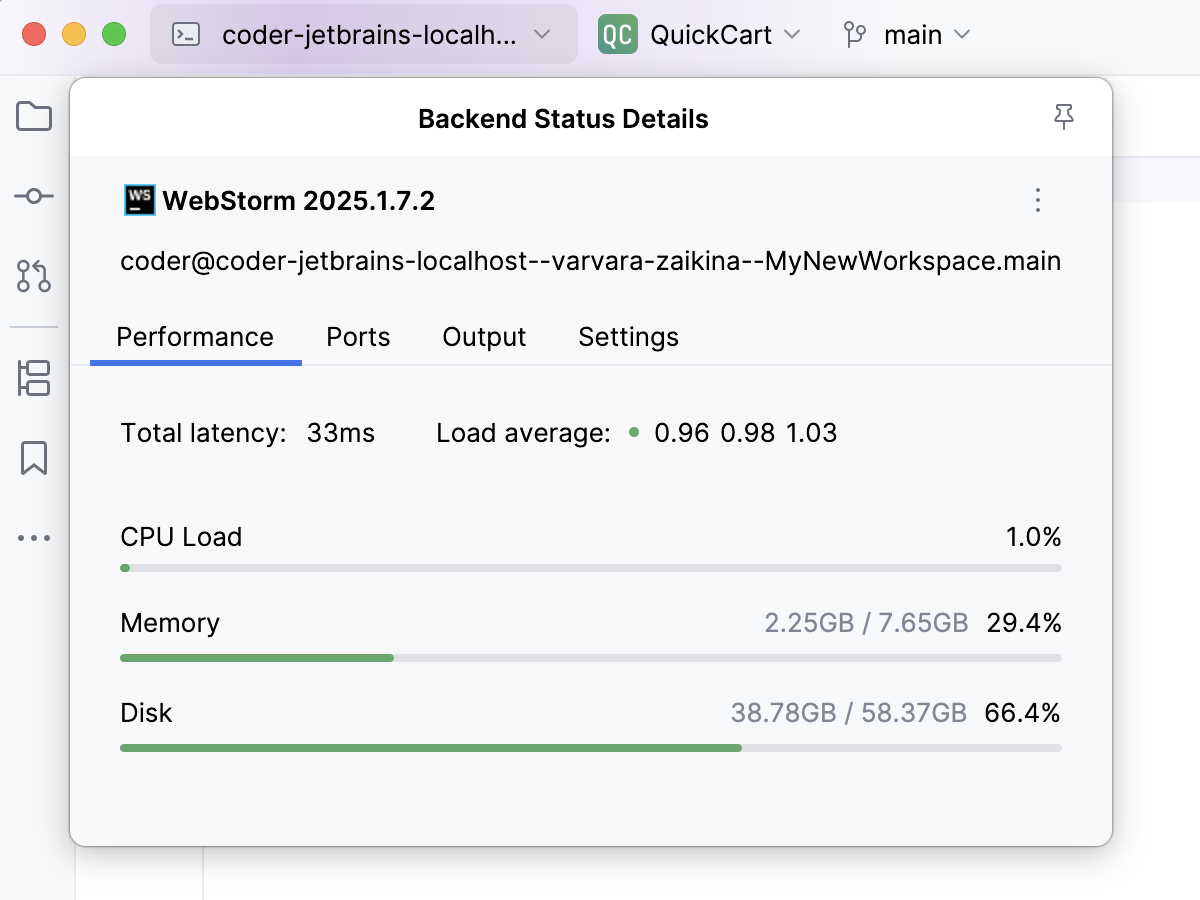Click the terminal icon in backend widget
Viewport: 1200px width, 900px height.
coord(186,35)
